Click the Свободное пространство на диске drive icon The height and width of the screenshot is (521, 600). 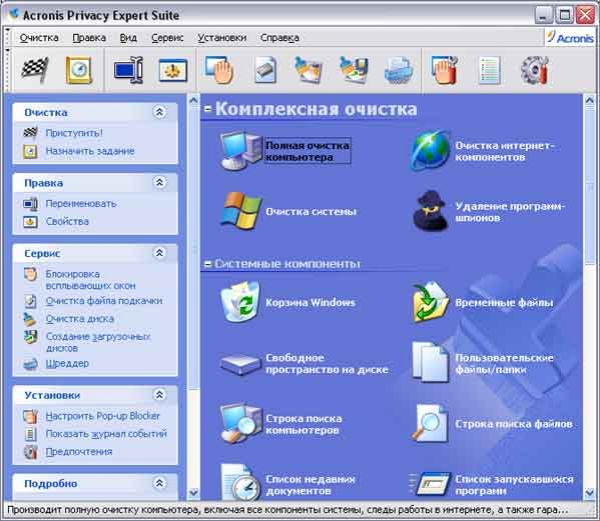coord(240,364)
